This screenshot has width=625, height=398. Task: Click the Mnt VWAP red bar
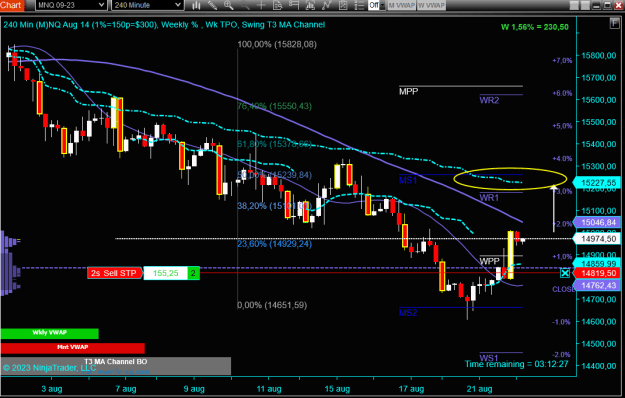click(73, 347)
